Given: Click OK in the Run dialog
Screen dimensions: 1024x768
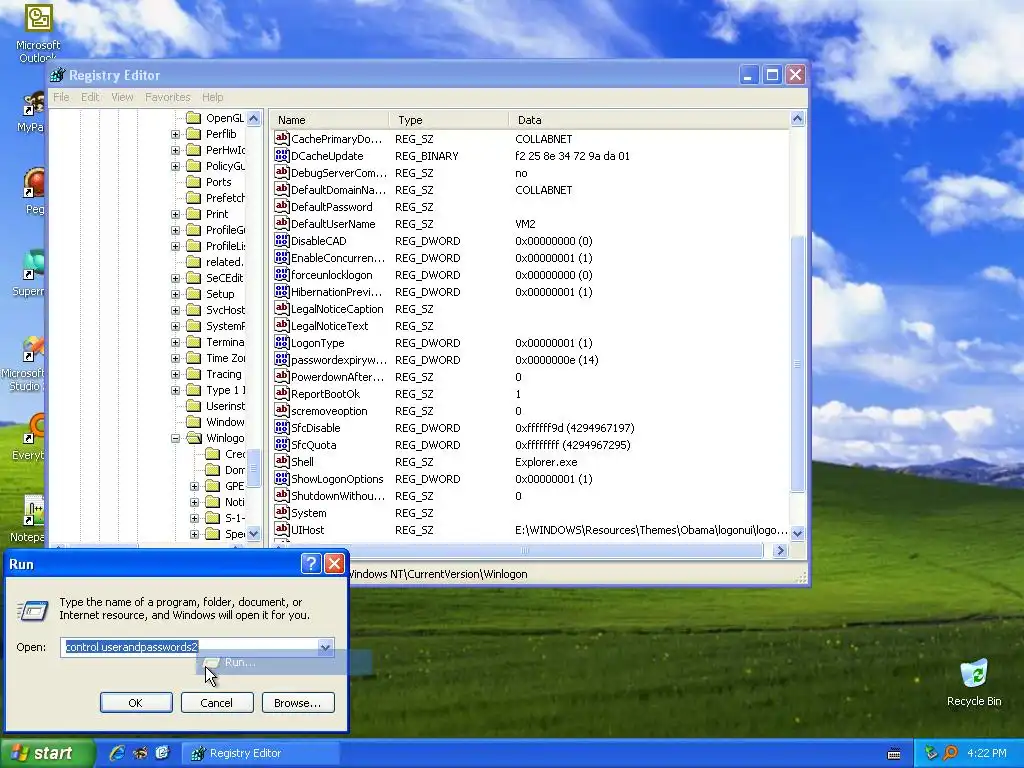Looking at the screenshot, I should 136,703.
